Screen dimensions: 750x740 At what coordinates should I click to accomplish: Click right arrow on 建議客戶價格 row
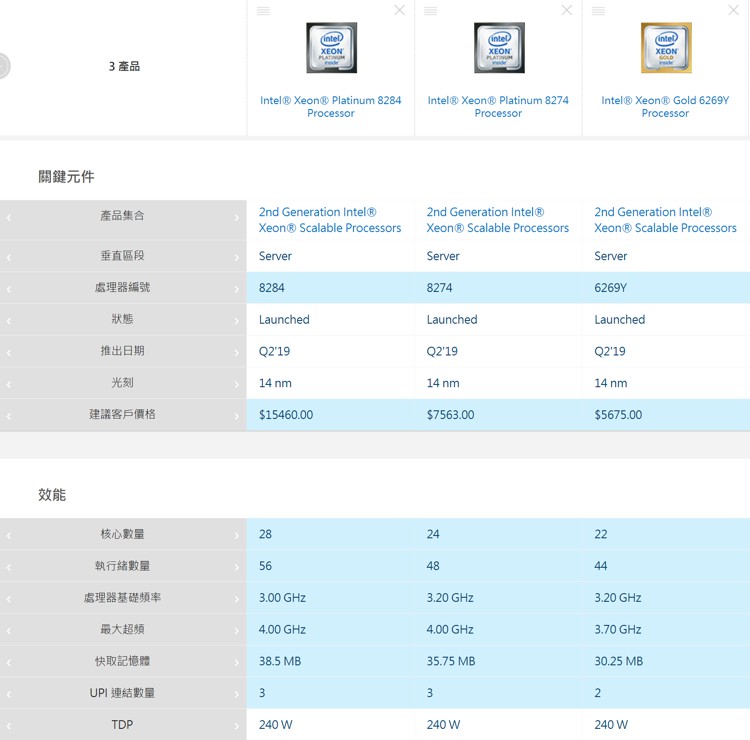pos(237,416)
